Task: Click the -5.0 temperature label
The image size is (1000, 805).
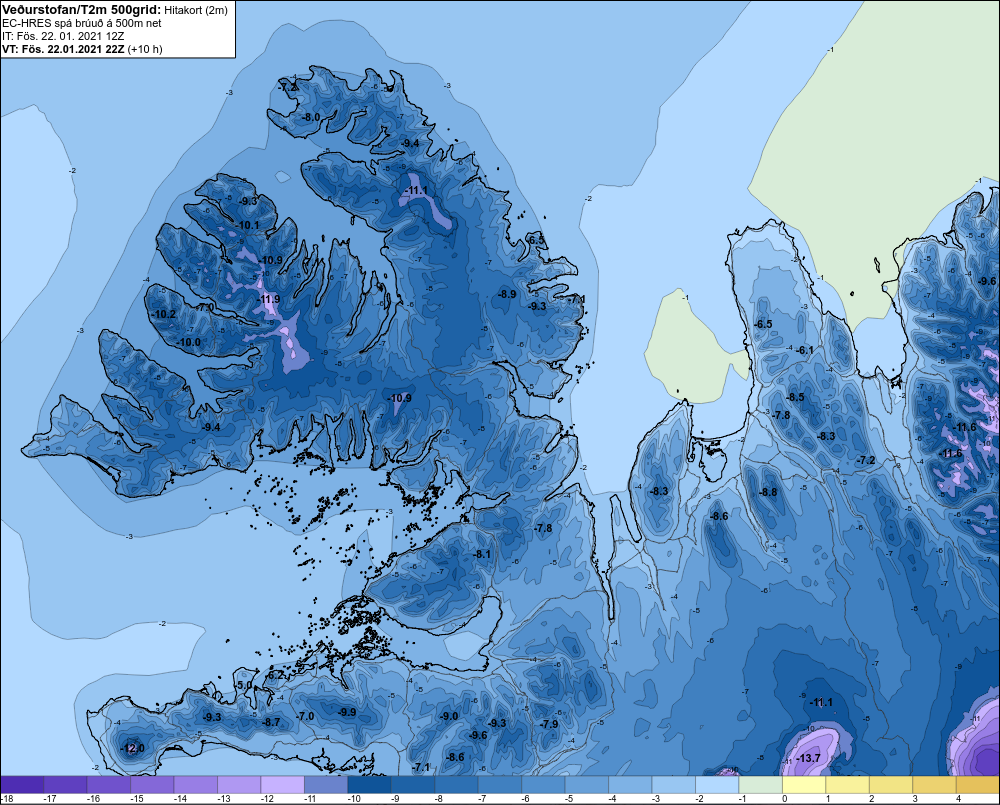Action: tap(245, 685)
